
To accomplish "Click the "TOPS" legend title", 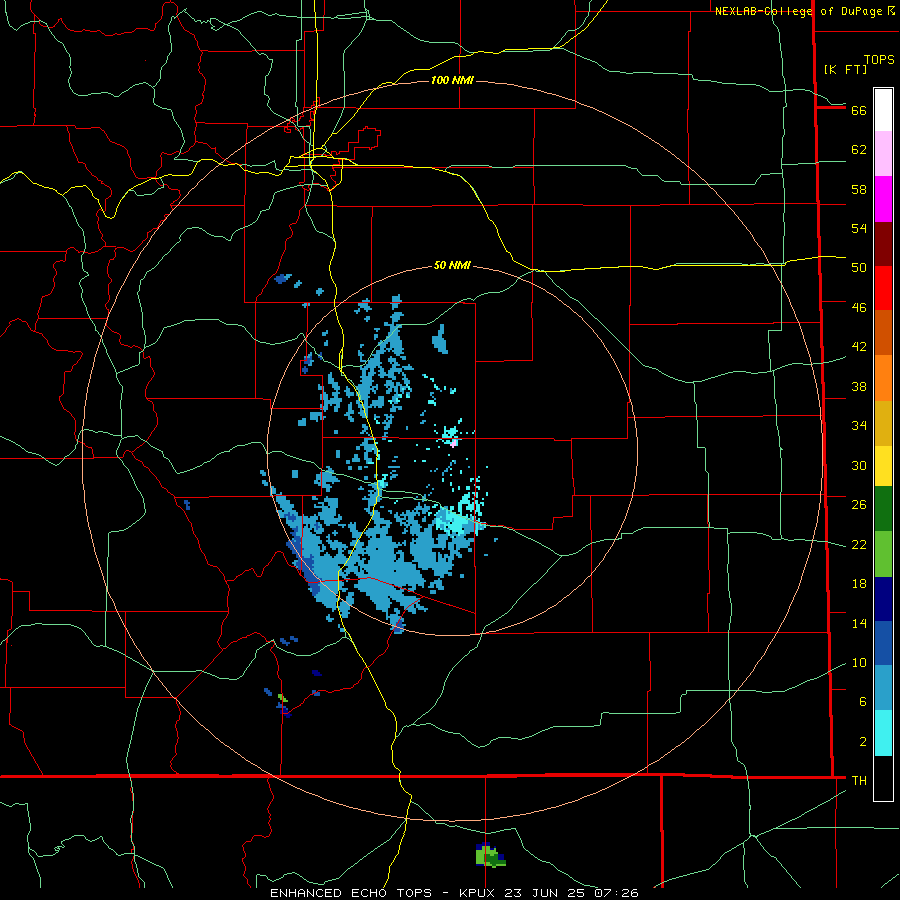I will (x=879, y=60).
